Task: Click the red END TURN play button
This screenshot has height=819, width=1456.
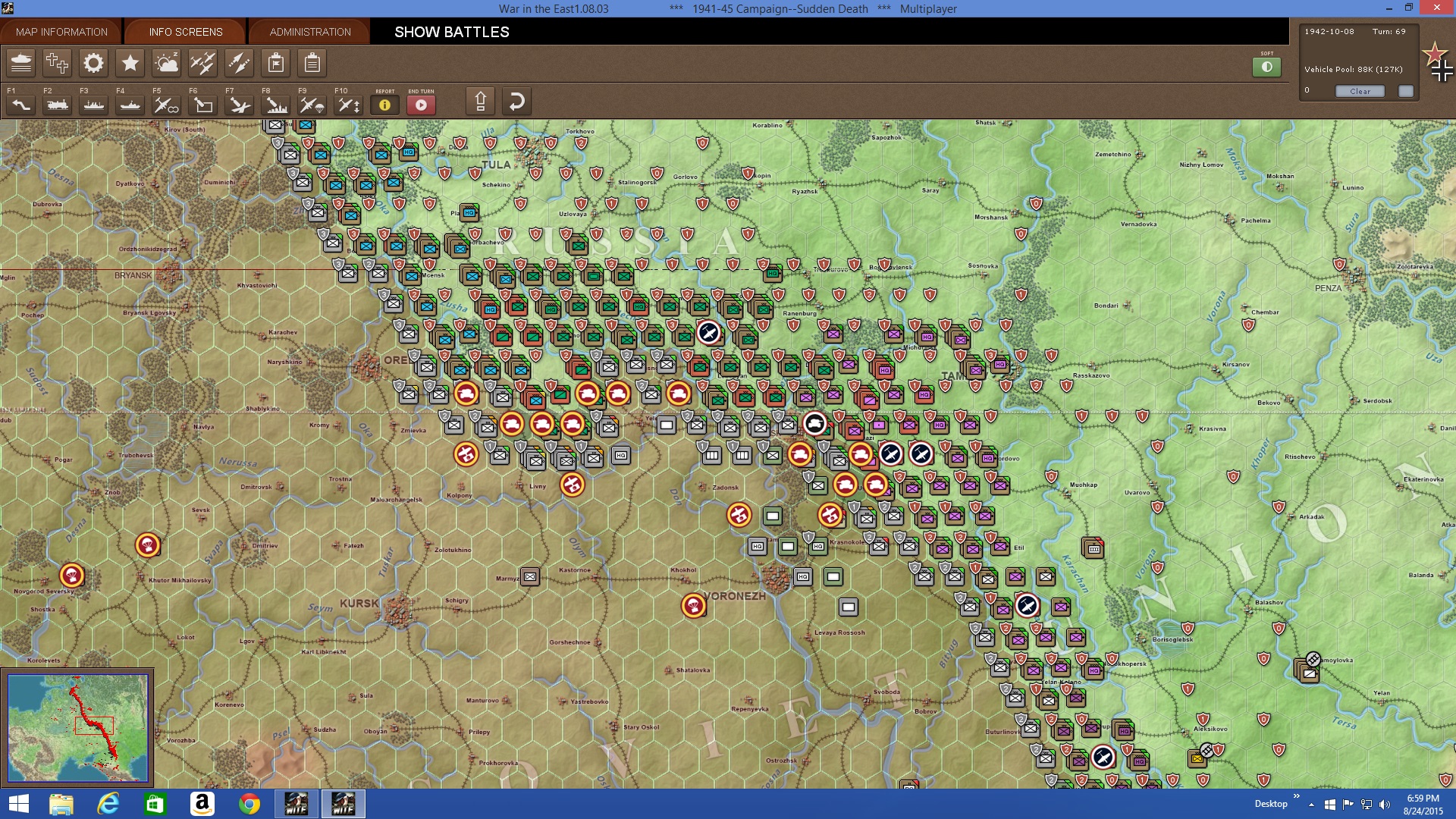Action: pyautogui.click(x=421, y=105)
